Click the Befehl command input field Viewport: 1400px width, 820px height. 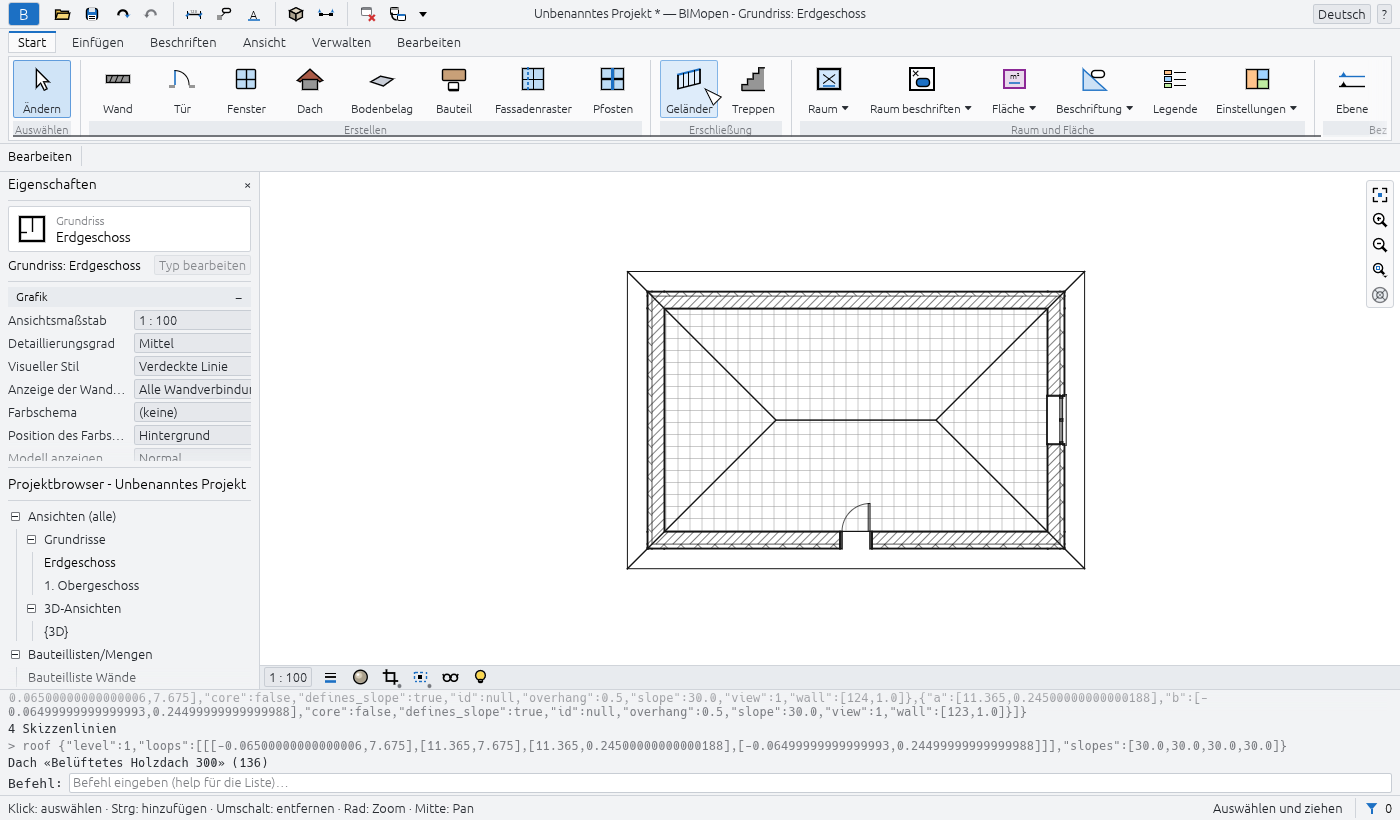pyautogui.click(x=729, y=782)
